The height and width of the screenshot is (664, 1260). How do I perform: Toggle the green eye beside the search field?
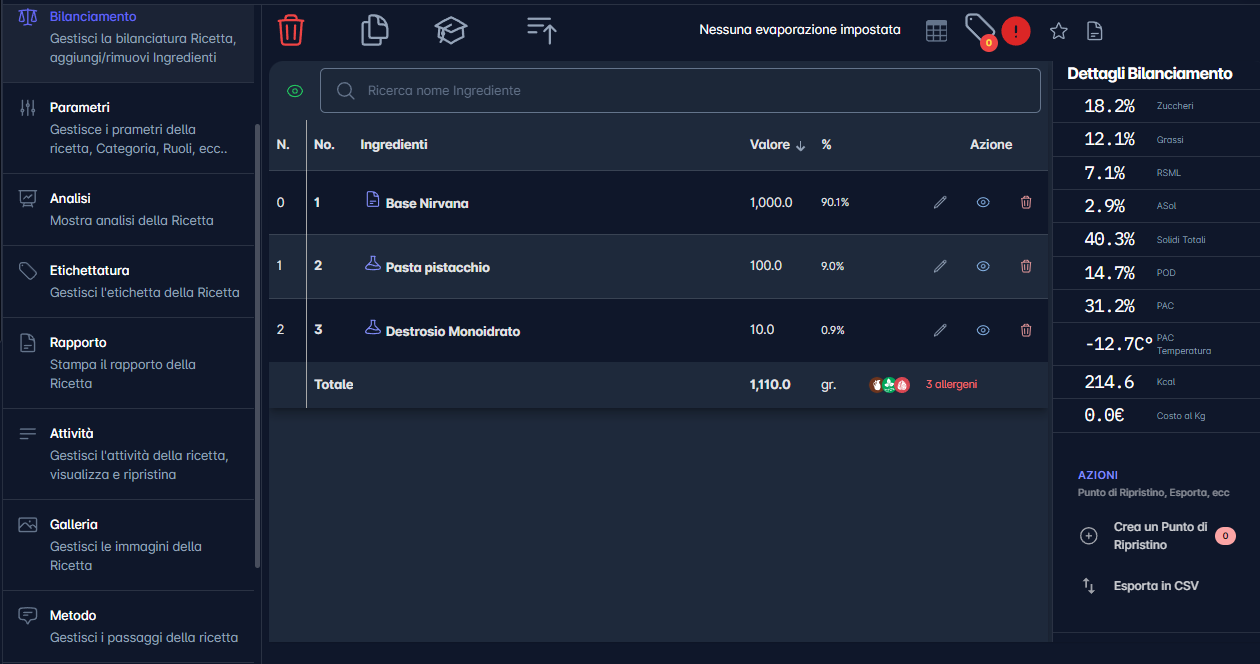(x=295, y=91)
